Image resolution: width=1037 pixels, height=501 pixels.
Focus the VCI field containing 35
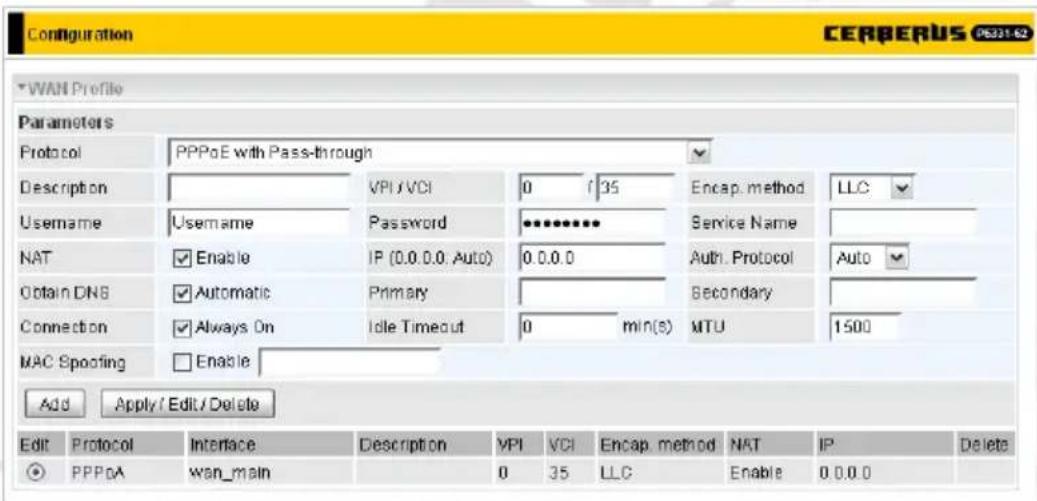[x=635, y=188]
